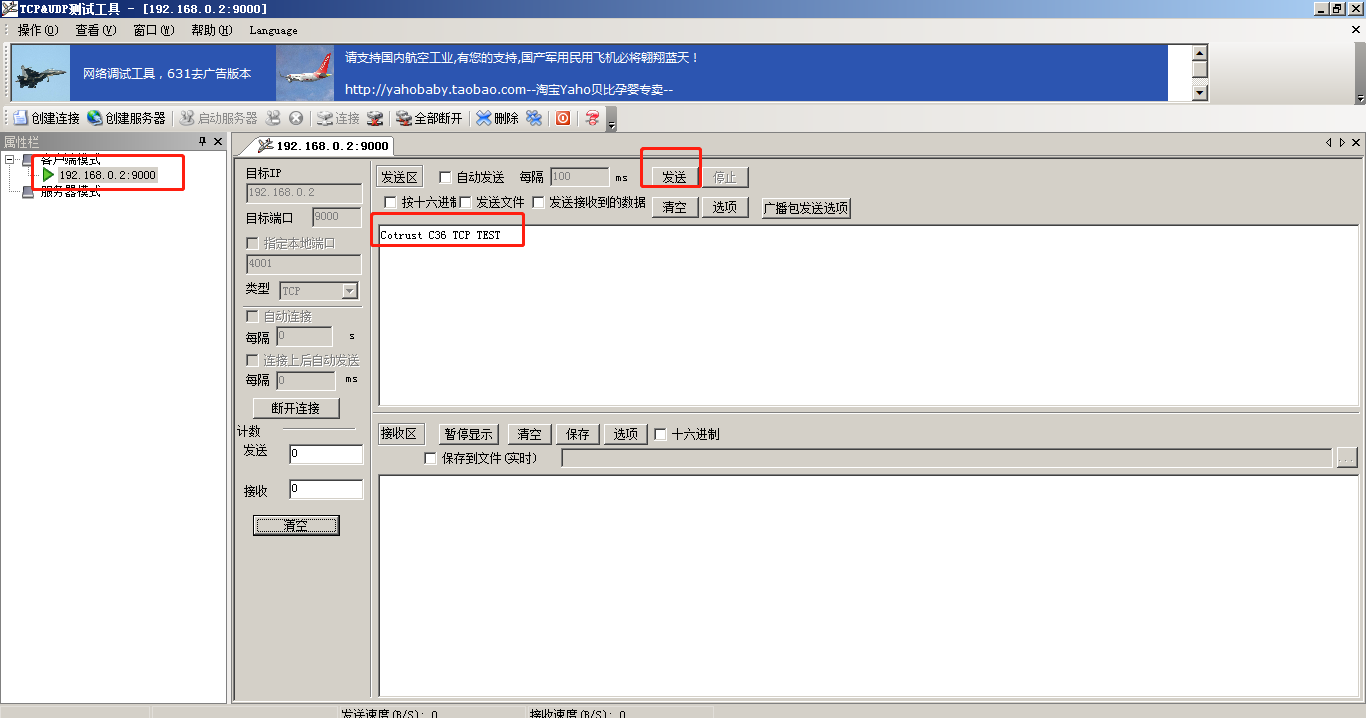Open the 类型 TCP dropdown
1366x718 pixels.
point(349,291)
